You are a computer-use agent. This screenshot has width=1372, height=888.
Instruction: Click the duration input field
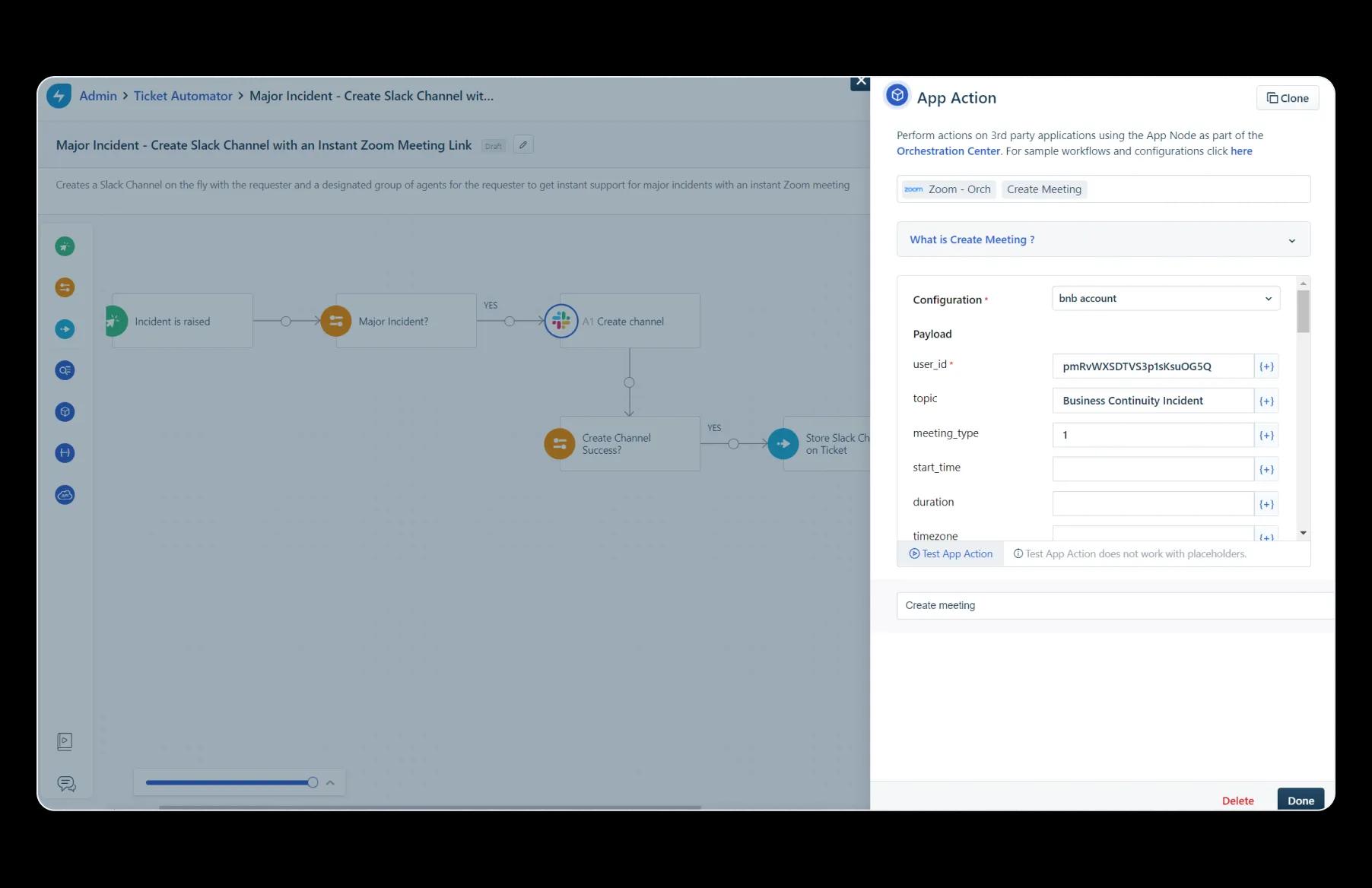coord(1153,503)
